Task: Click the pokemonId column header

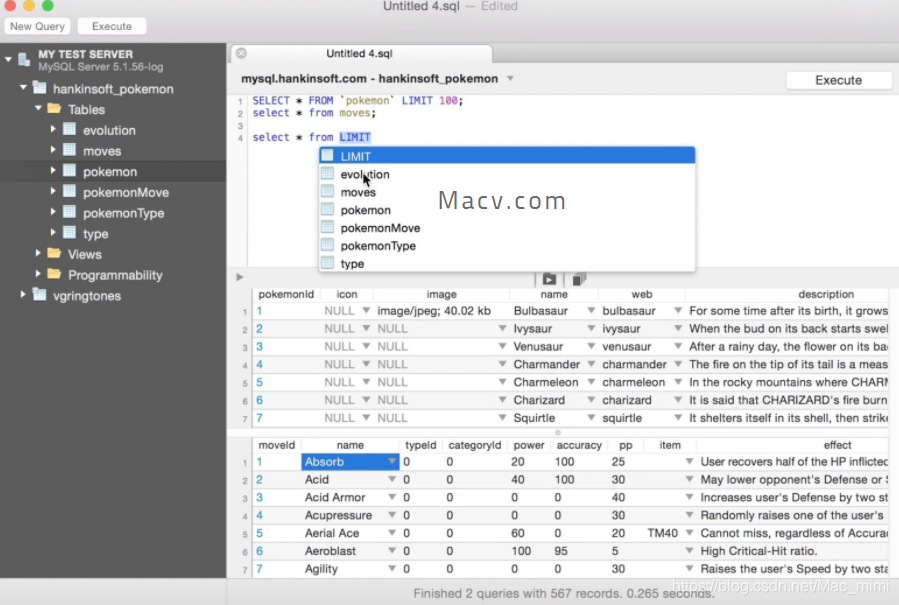Action: (286, 294)
